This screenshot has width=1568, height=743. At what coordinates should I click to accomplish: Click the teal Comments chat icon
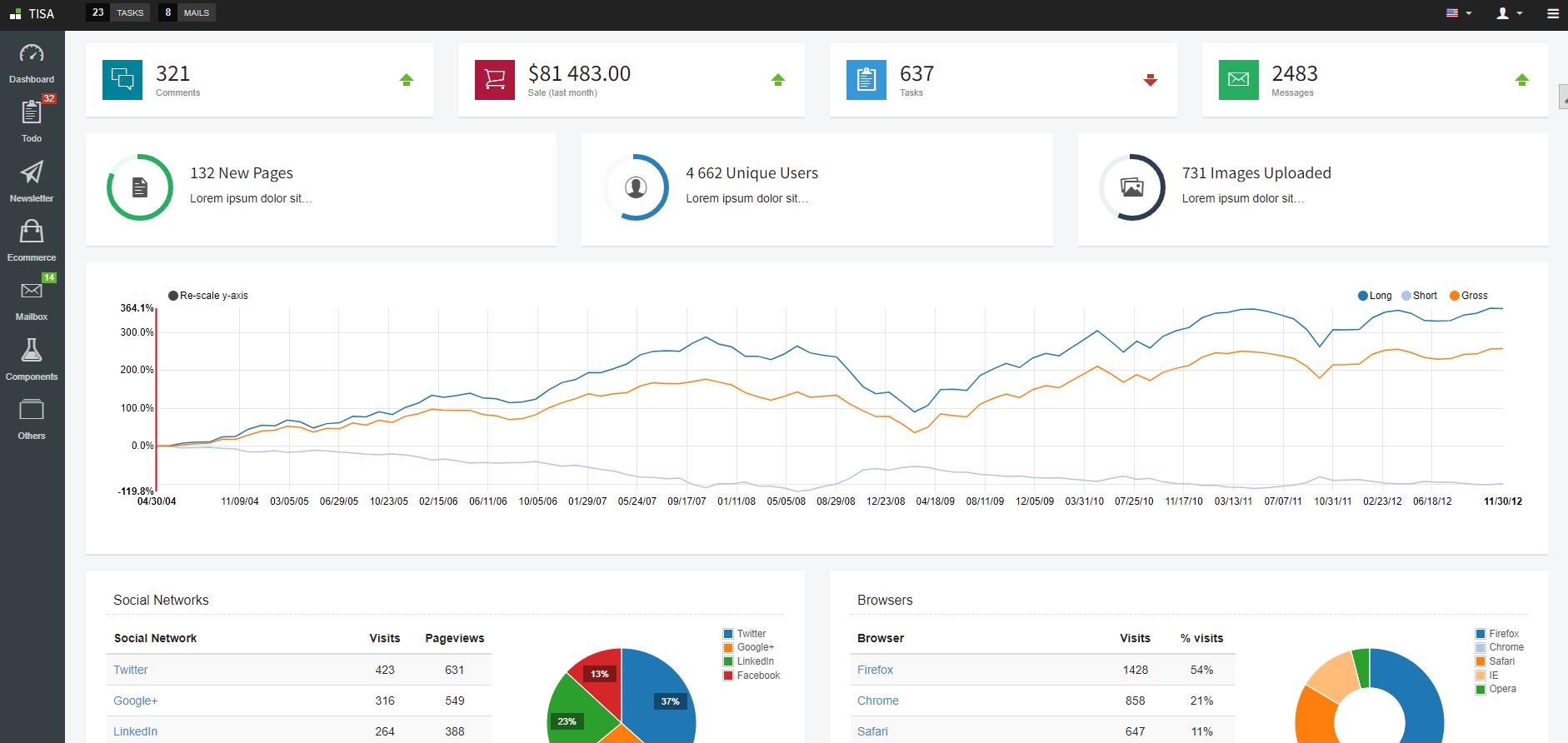(x=122, y=80)
